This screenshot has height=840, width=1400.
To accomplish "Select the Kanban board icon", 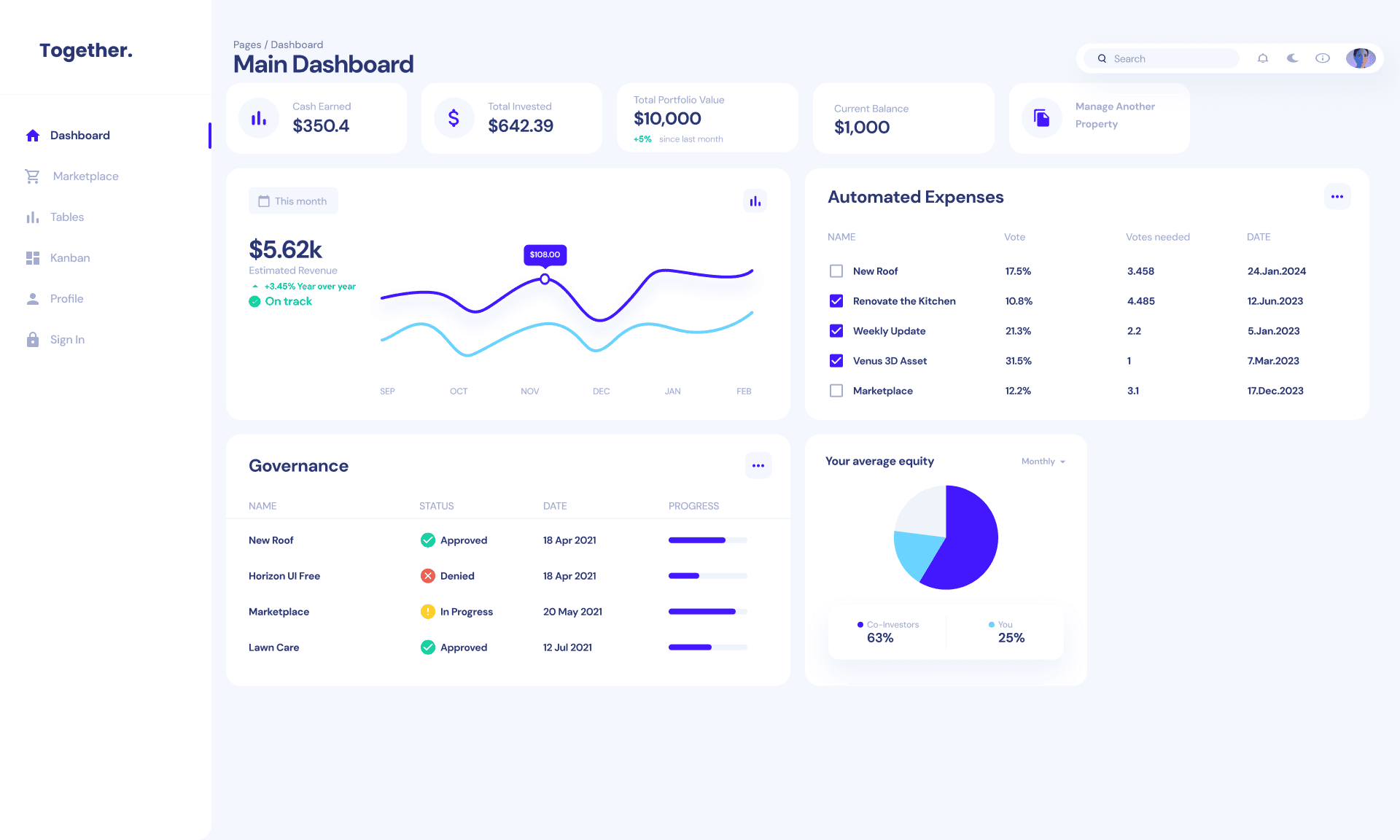I will [x=32, y=257].
